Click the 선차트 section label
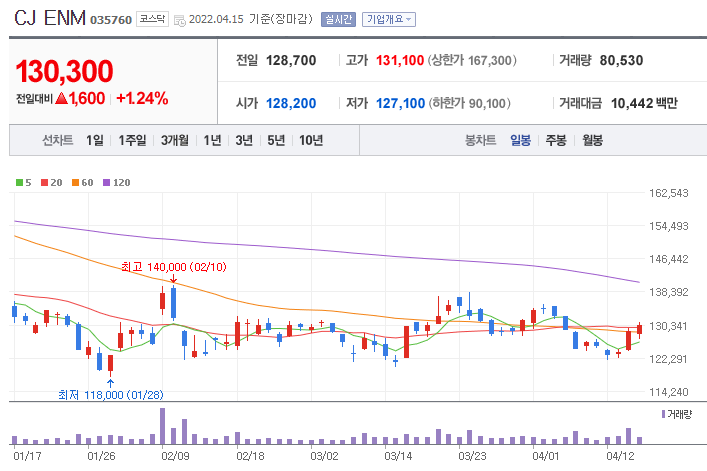 point(58,140)
